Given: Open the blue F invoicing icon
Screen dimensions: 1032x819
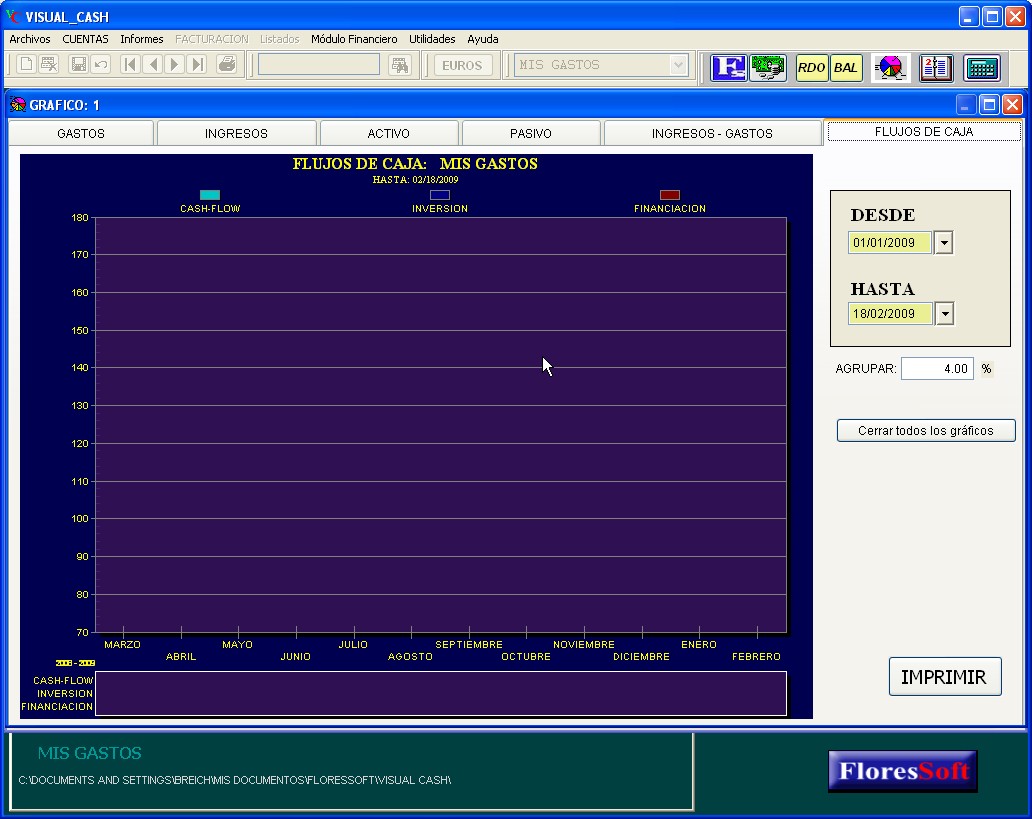Looking at the screenshot, I should [728, 67].
